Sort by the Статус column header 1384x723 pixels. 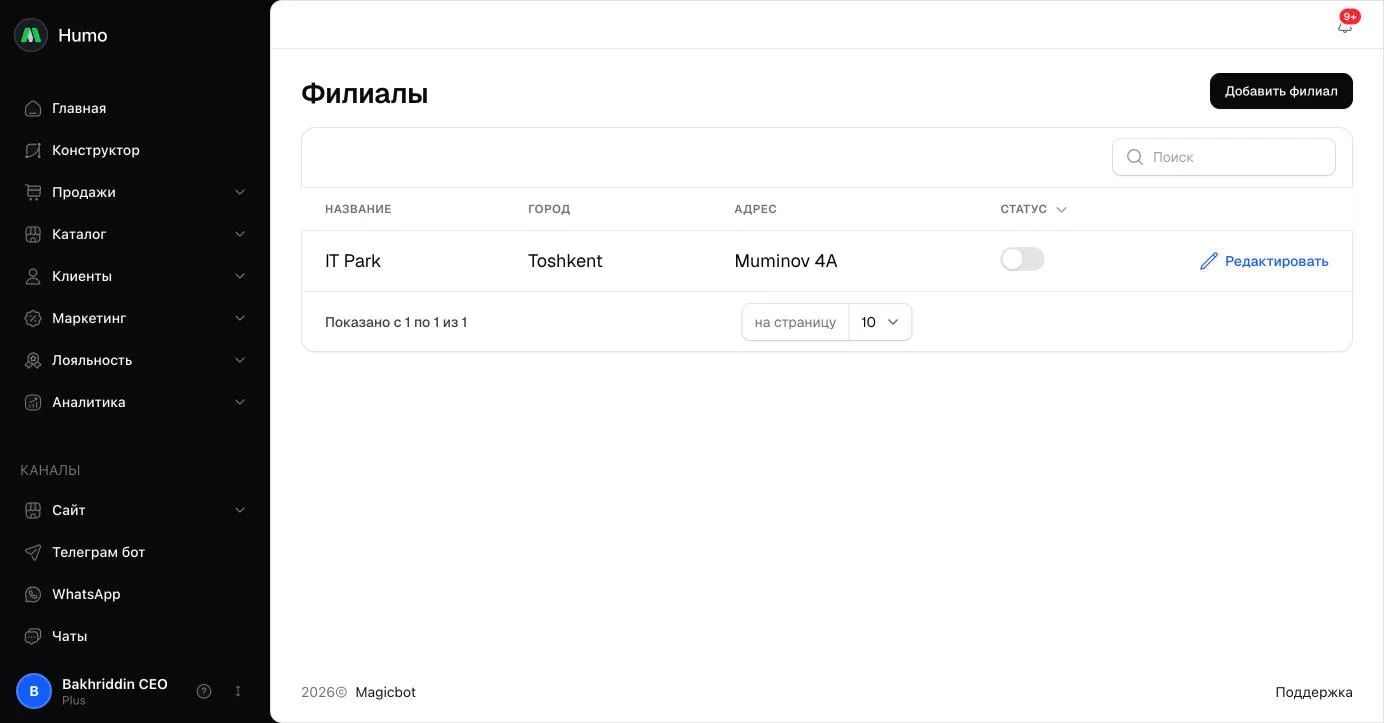pos(1034,209)
